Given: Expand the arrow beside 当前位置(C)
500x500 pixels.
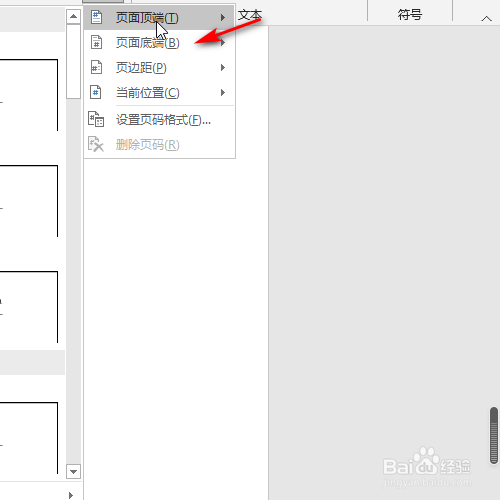Looking at the screenshot, I should (x=223, y=92).
